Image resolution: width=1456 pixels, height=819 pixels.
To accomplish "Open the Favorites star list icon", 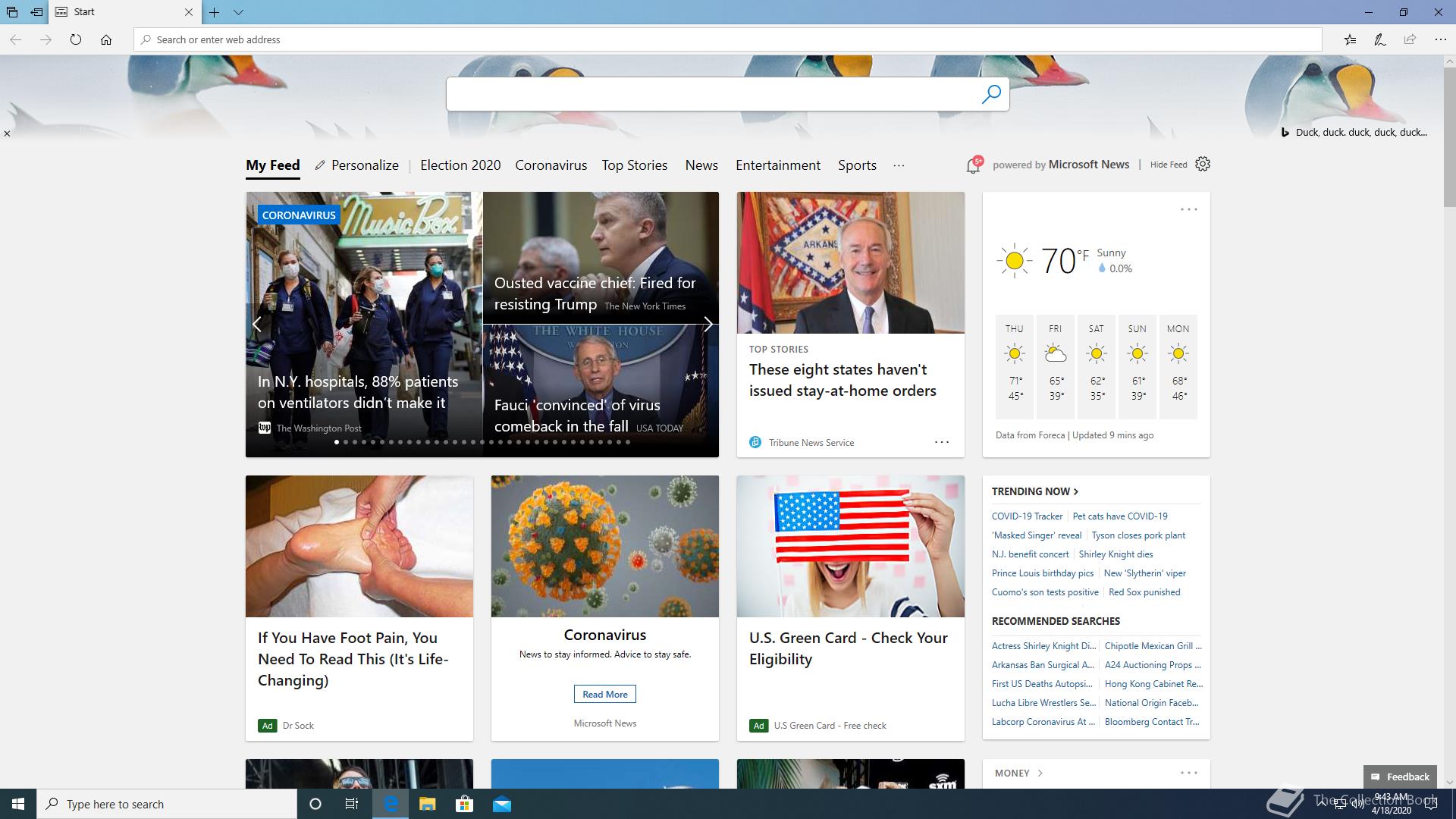I will [x=1350, y=39].
